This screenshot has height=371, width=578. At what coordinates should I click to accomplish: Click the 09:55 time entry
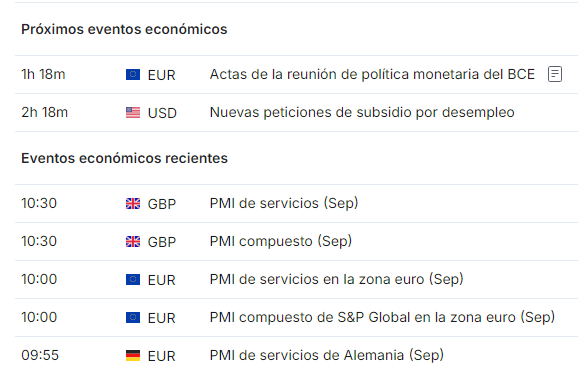pos(40,356)
